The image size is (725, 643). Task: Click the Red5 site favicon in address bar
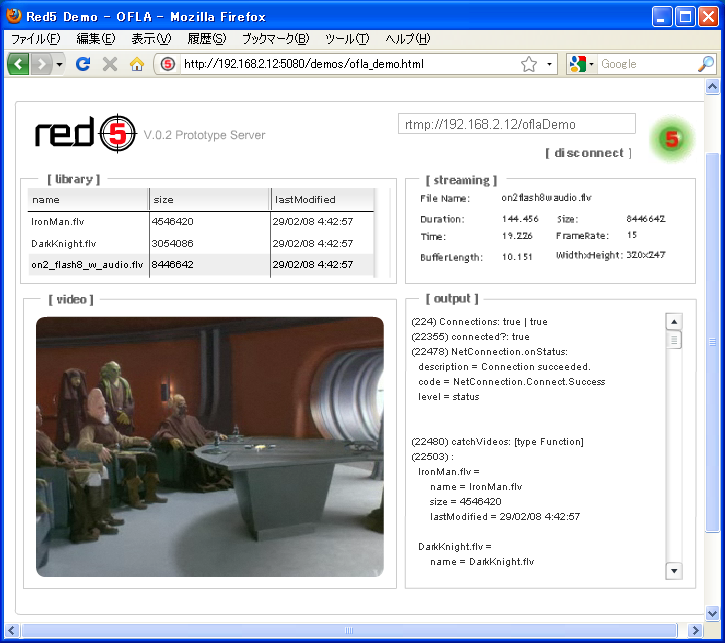tap(168, 64)
